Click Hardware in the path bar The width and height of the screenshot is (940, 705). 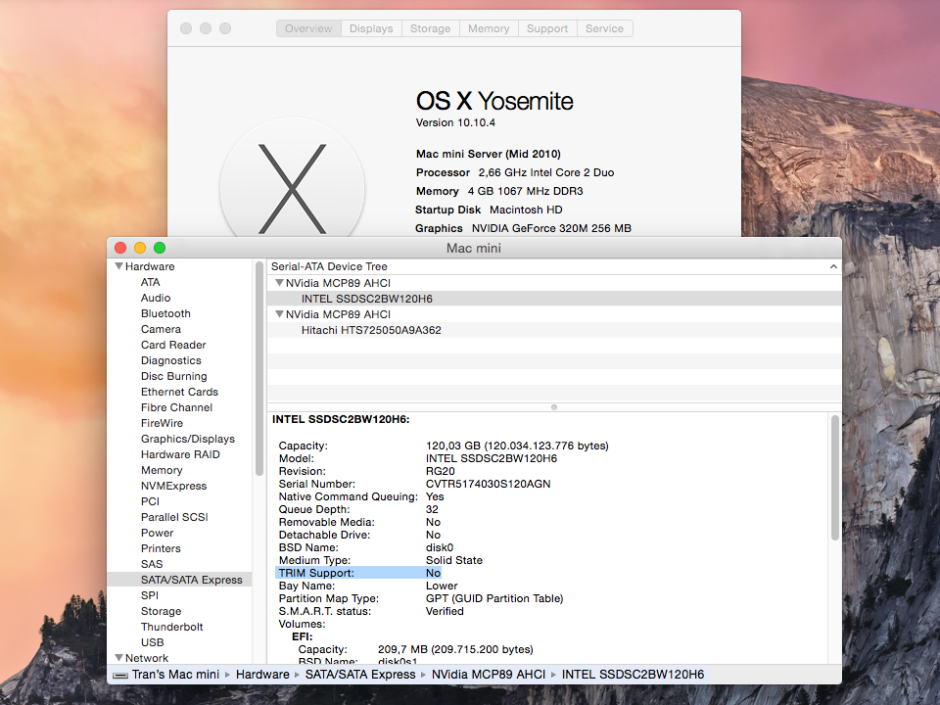263,674
